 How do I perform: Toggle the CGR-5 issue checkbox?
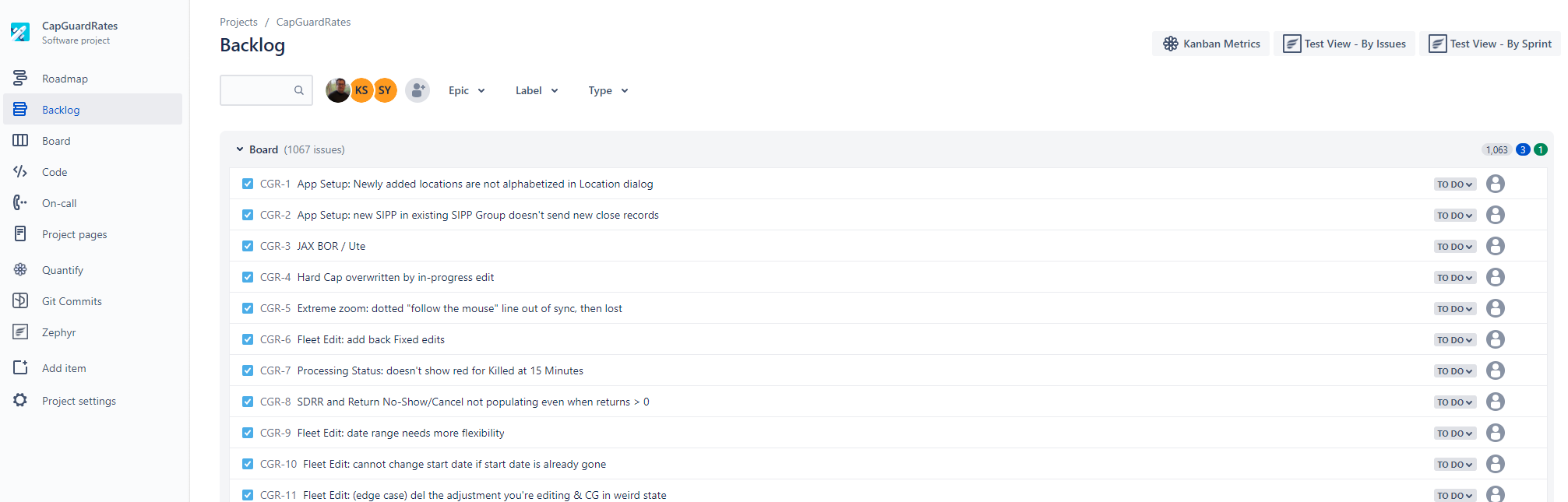pos(248,308)
